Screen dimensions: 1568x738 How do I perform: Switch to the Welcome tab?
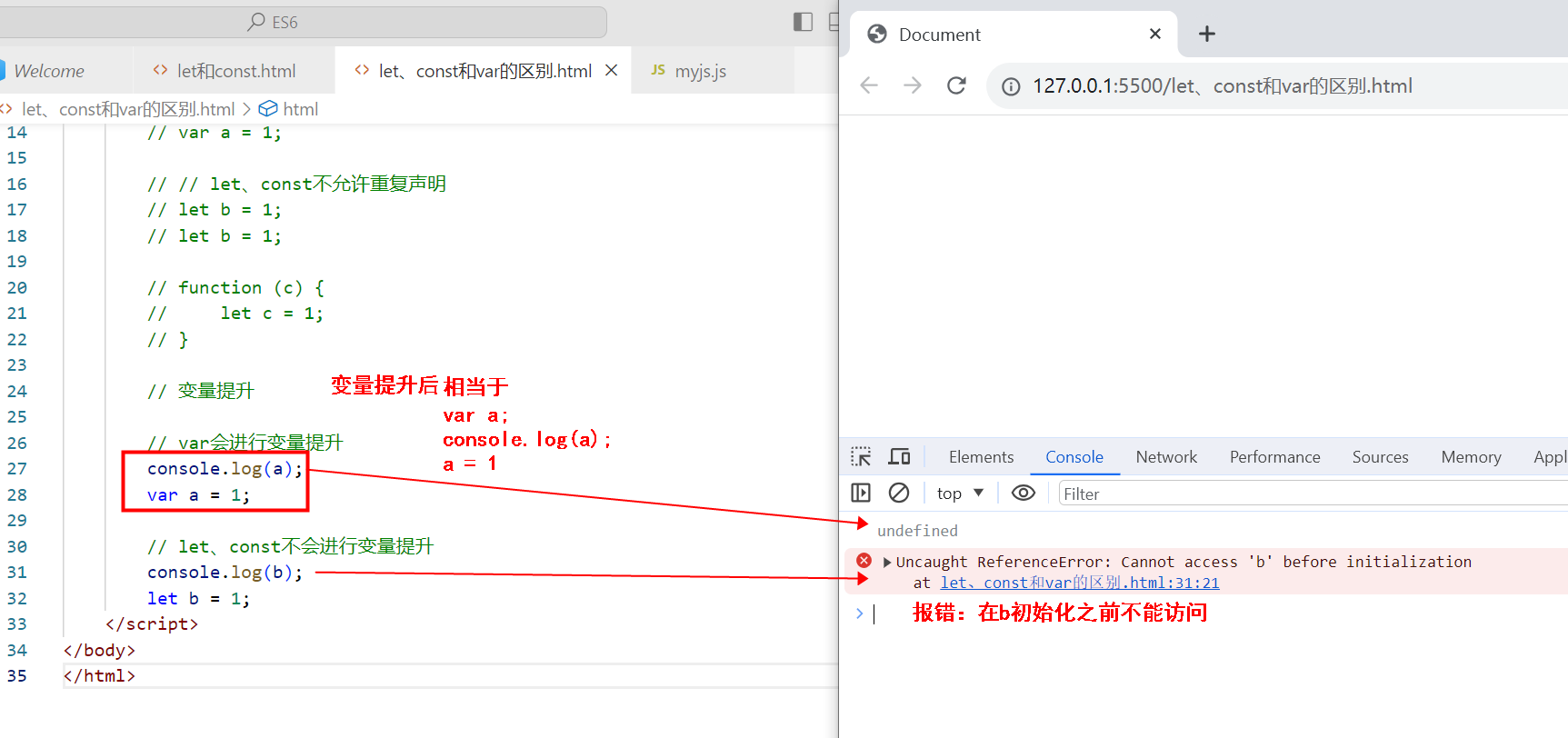coord(49,71)
